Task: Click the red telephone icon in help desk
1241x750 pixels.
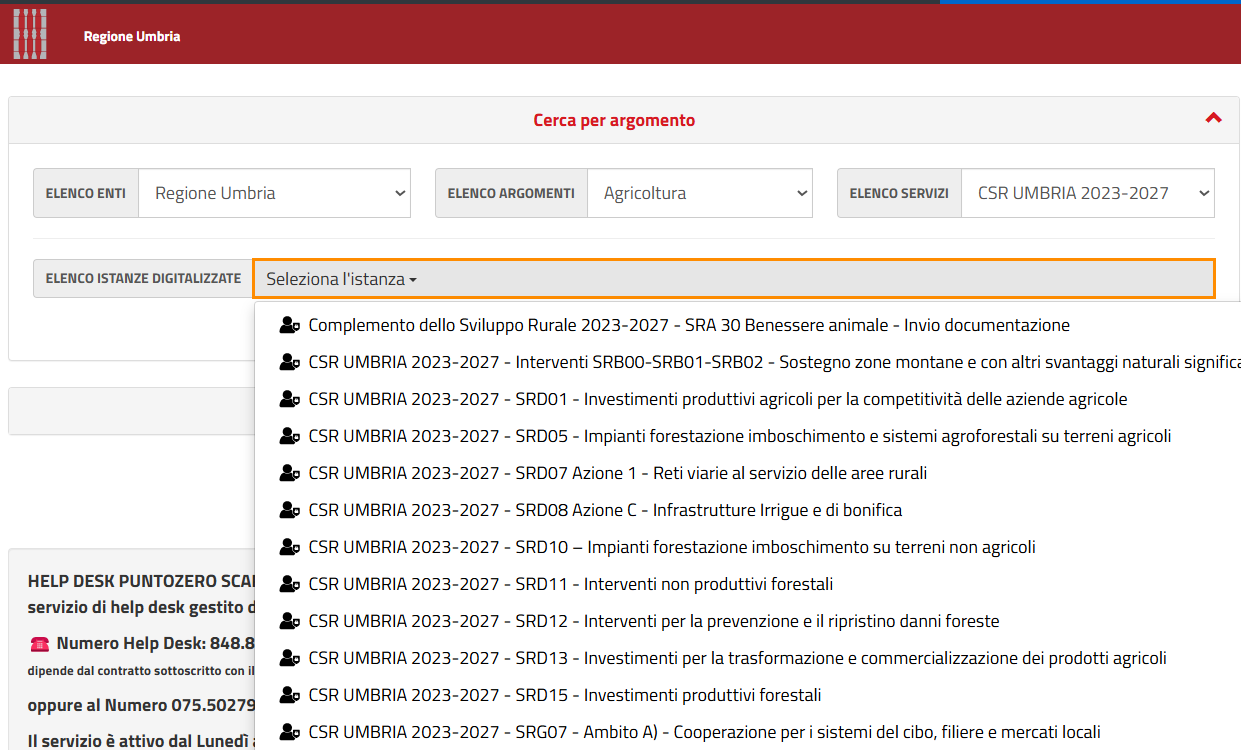Action: pyautogui.click(x=40, y=644)
